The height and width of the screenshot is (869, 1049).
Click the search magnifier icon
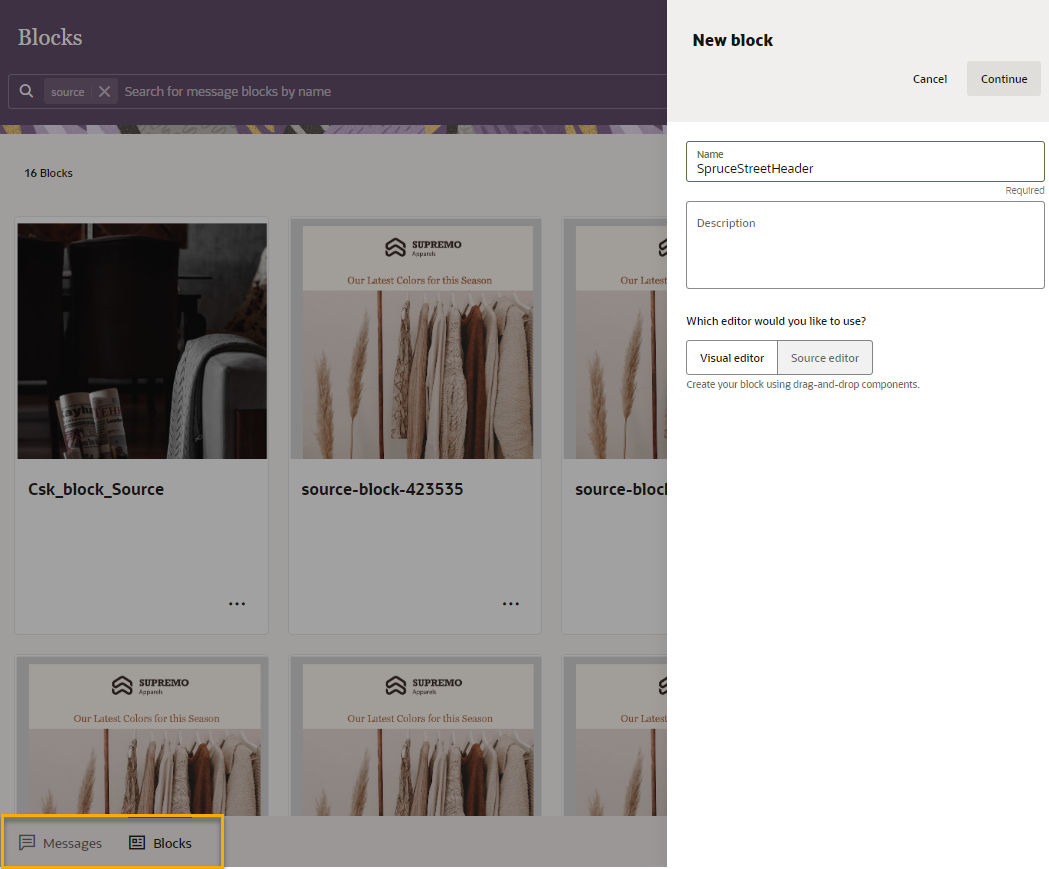tap(26, 91)
